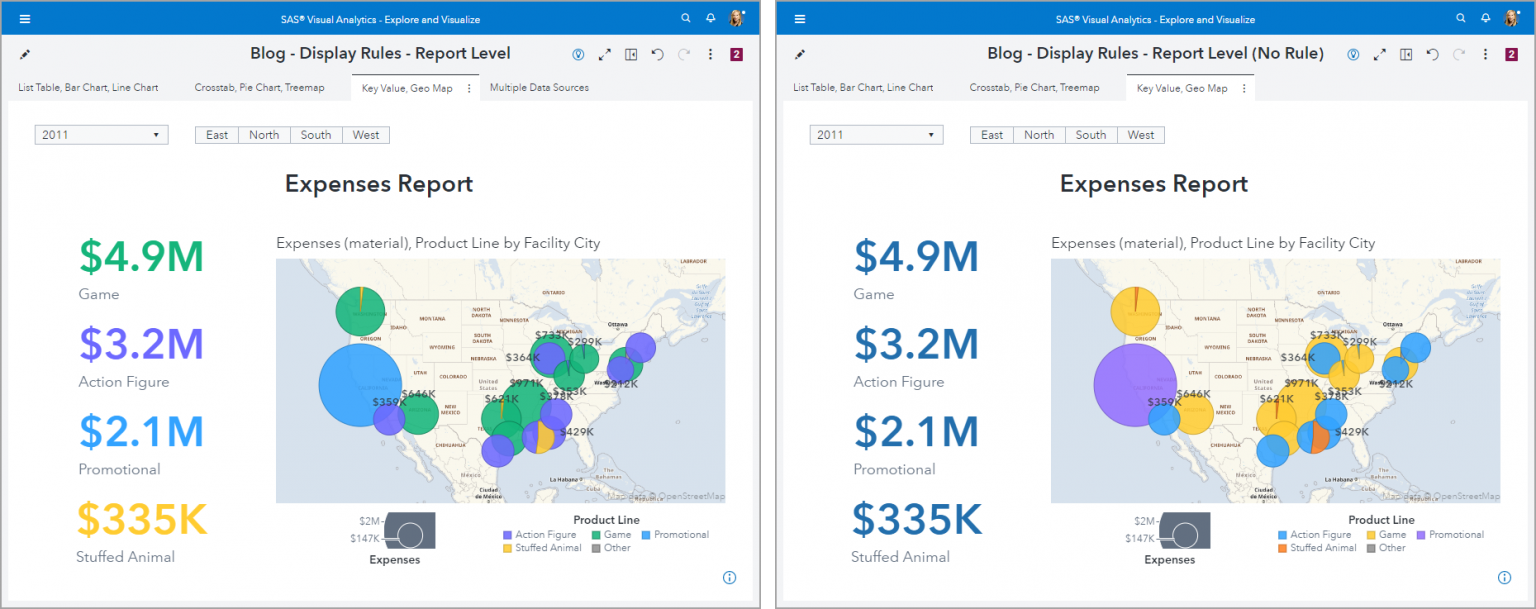The width and height of the screenshot is (1536, 609).
Task: Toggle the East region button in left report
Action: click(x=217, y=135)
